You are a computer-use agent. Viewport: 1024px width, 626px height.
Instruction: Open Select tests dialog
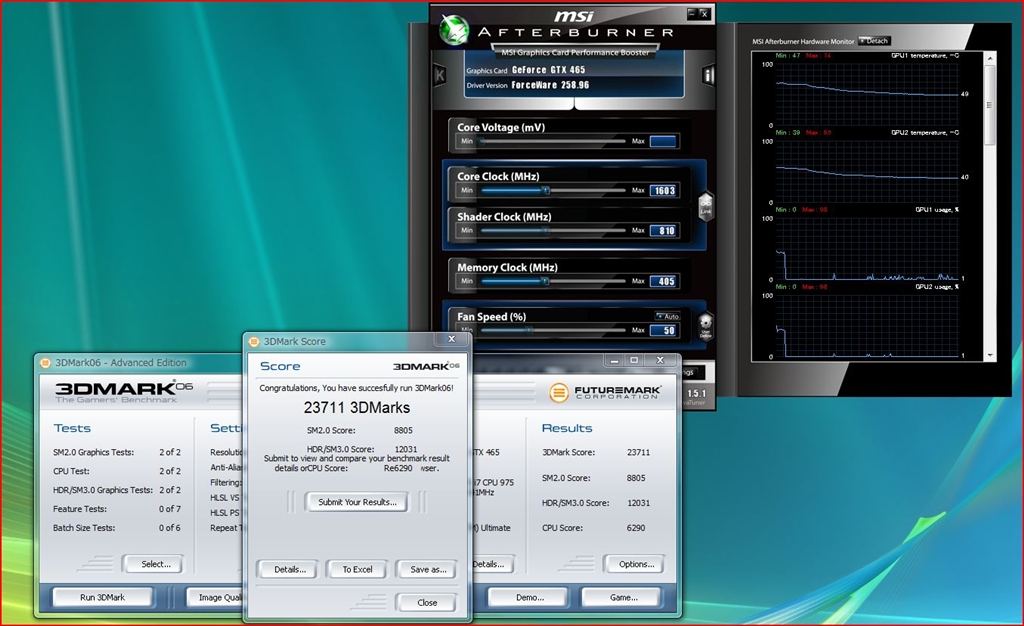155,564
